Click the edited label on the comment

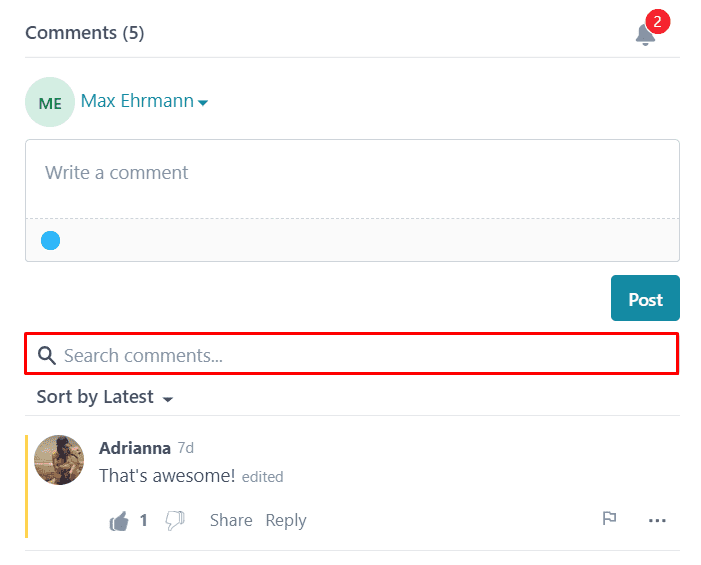pyautogui.click(x=263, y=477)
